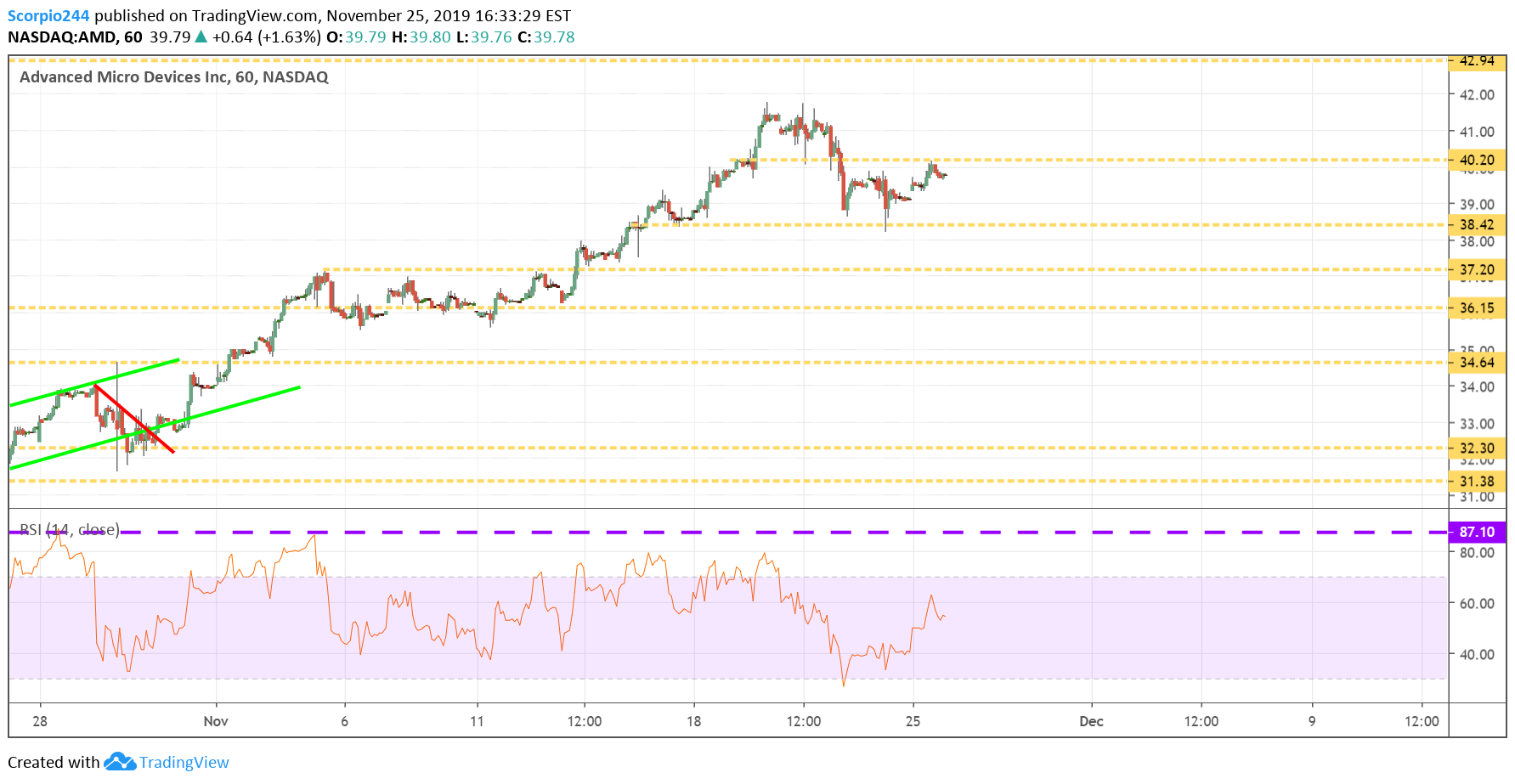This screenshot has width=1515, height=784.
Task: Click the 11 date label on time axis
Action: (x=477, y=721)
